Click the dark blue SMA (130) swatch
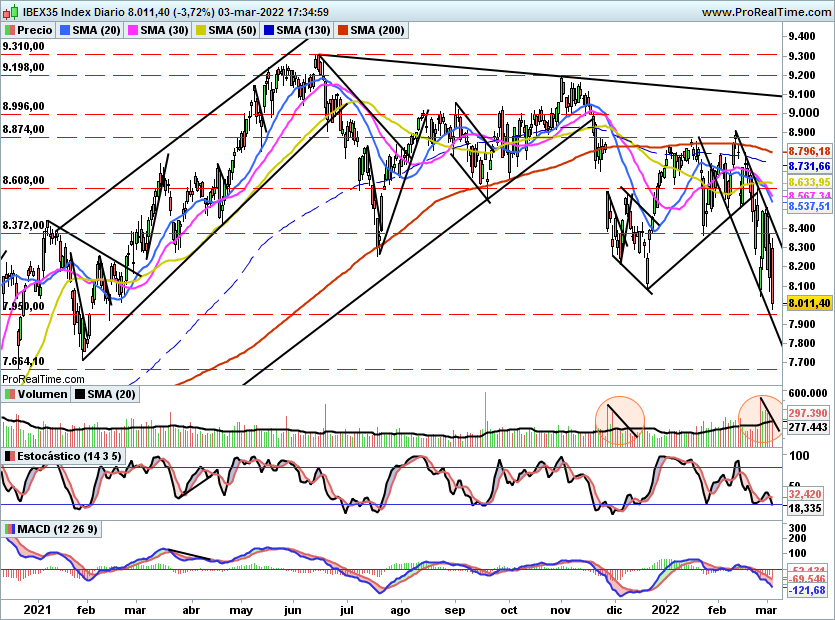Viewport: 835px width, 620px height. point(269,30)
